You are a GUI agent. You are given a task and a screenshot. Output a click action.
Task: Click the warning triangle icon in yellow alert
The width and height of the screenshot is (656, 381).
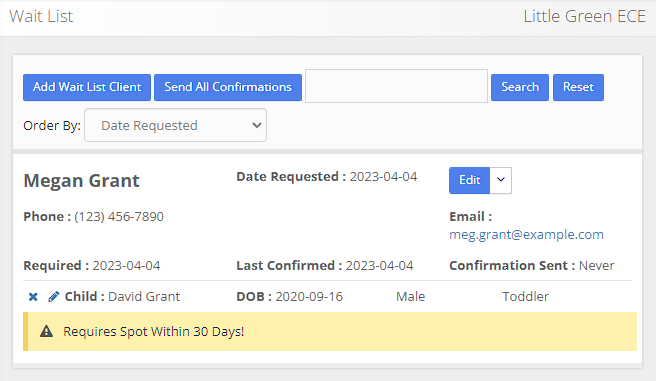[46, 332]
